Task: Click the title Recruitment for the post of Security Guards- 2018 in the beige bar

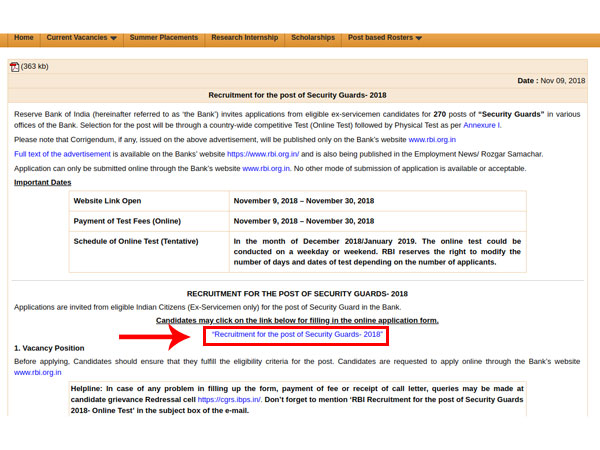Action: (x=297, y=95)
